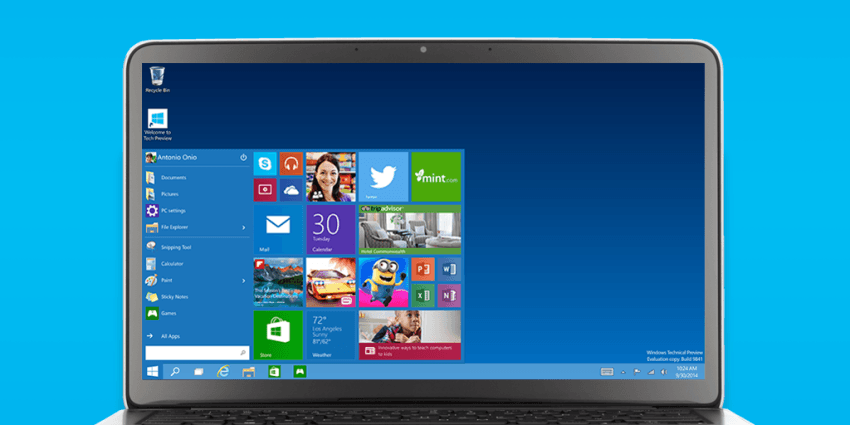The width and height of the screenshot is (850, 425).
Task: Open Task View on the taskbar
Action: click(198, 371)
